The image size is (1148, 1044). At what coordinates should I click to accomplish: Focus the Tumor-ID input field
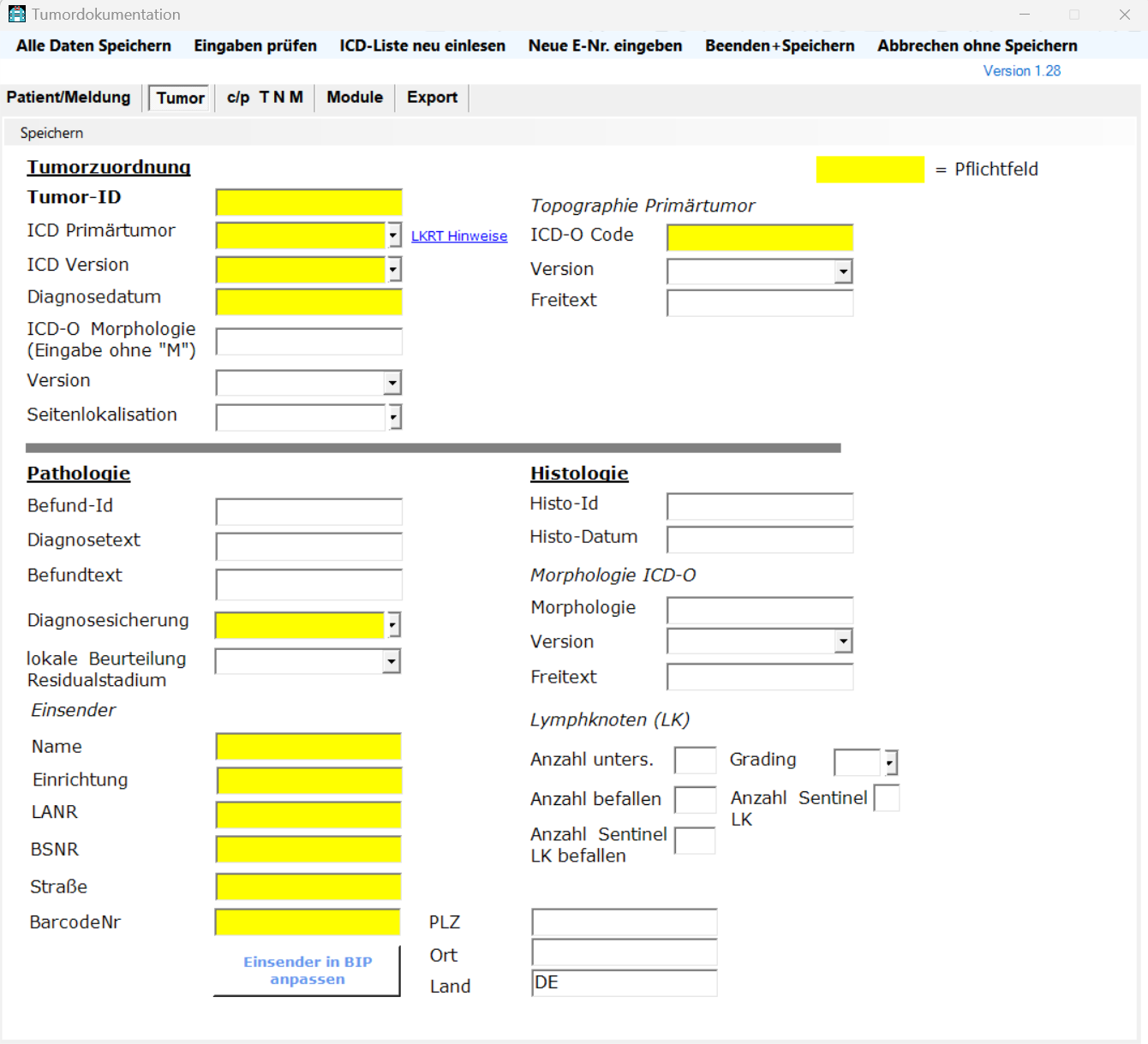(x=308, y=202)
